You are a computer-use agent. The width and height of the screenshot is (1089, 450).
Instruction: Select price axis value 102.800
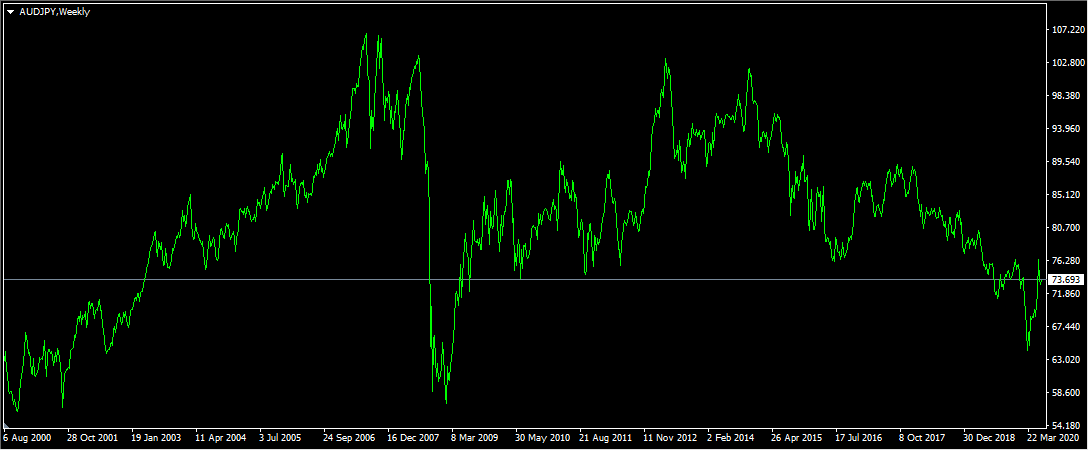coord(1068,62)
